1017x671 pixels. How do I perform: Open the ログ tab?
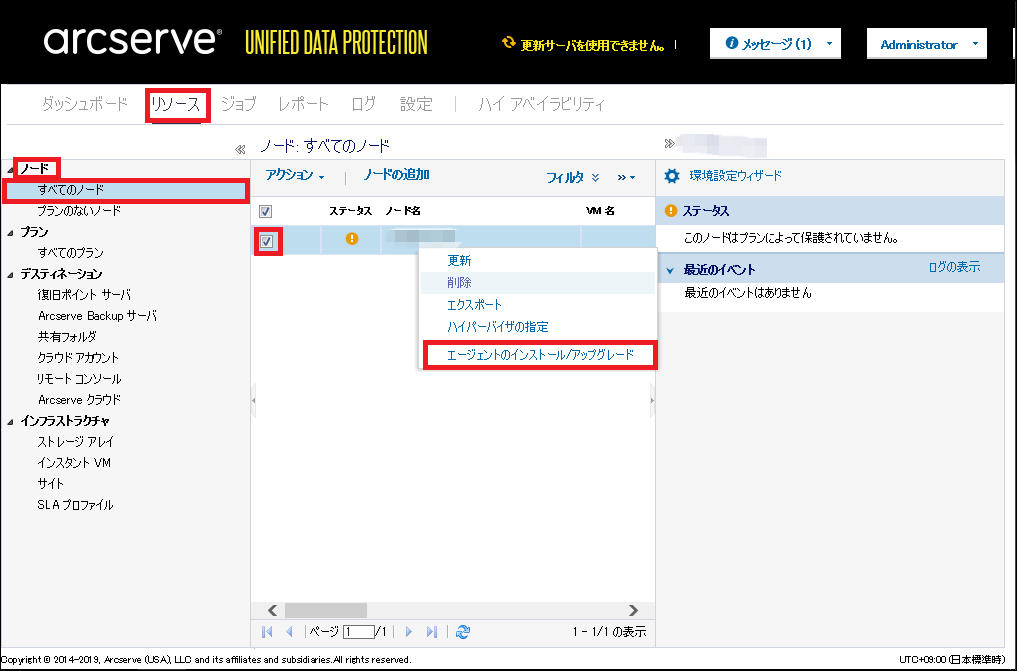pos(363,104)
